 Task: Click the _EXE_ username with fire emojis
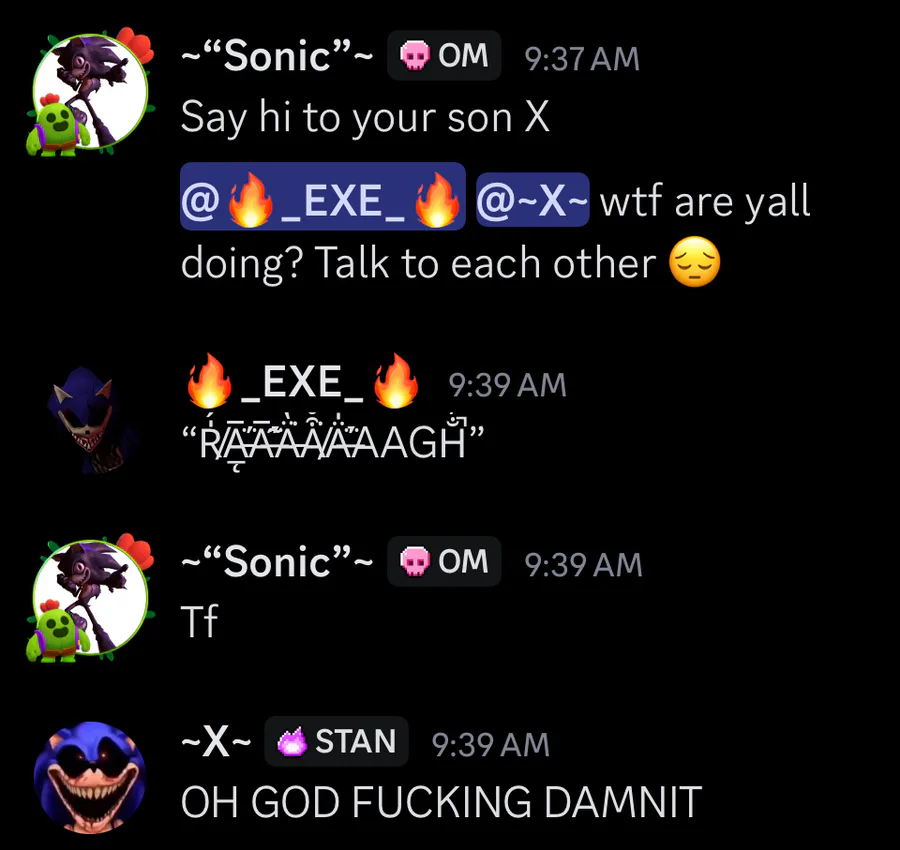302,381
